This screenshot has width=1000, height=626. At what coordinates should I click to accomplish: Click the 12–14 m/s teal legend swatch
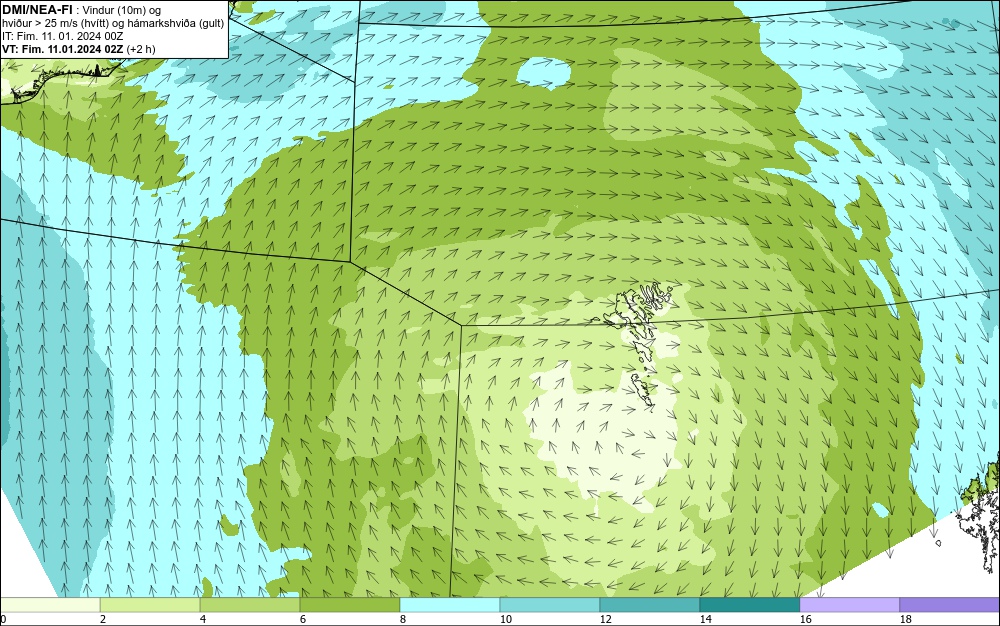tap(649, 605)
